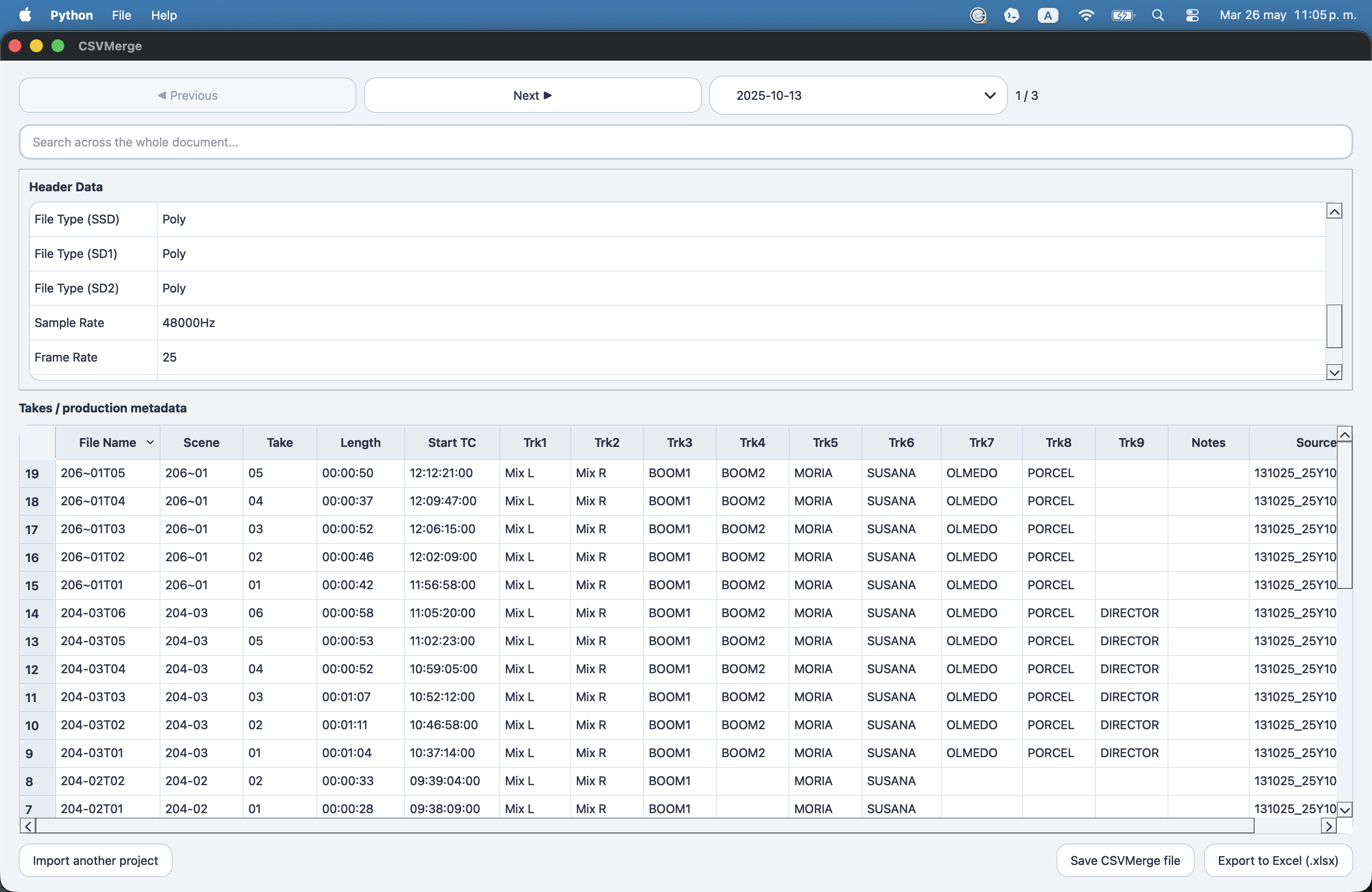Open the 2025-10-13 date dropdown
This screenshot has height=892, width=1372.
[x=858, y=95]
